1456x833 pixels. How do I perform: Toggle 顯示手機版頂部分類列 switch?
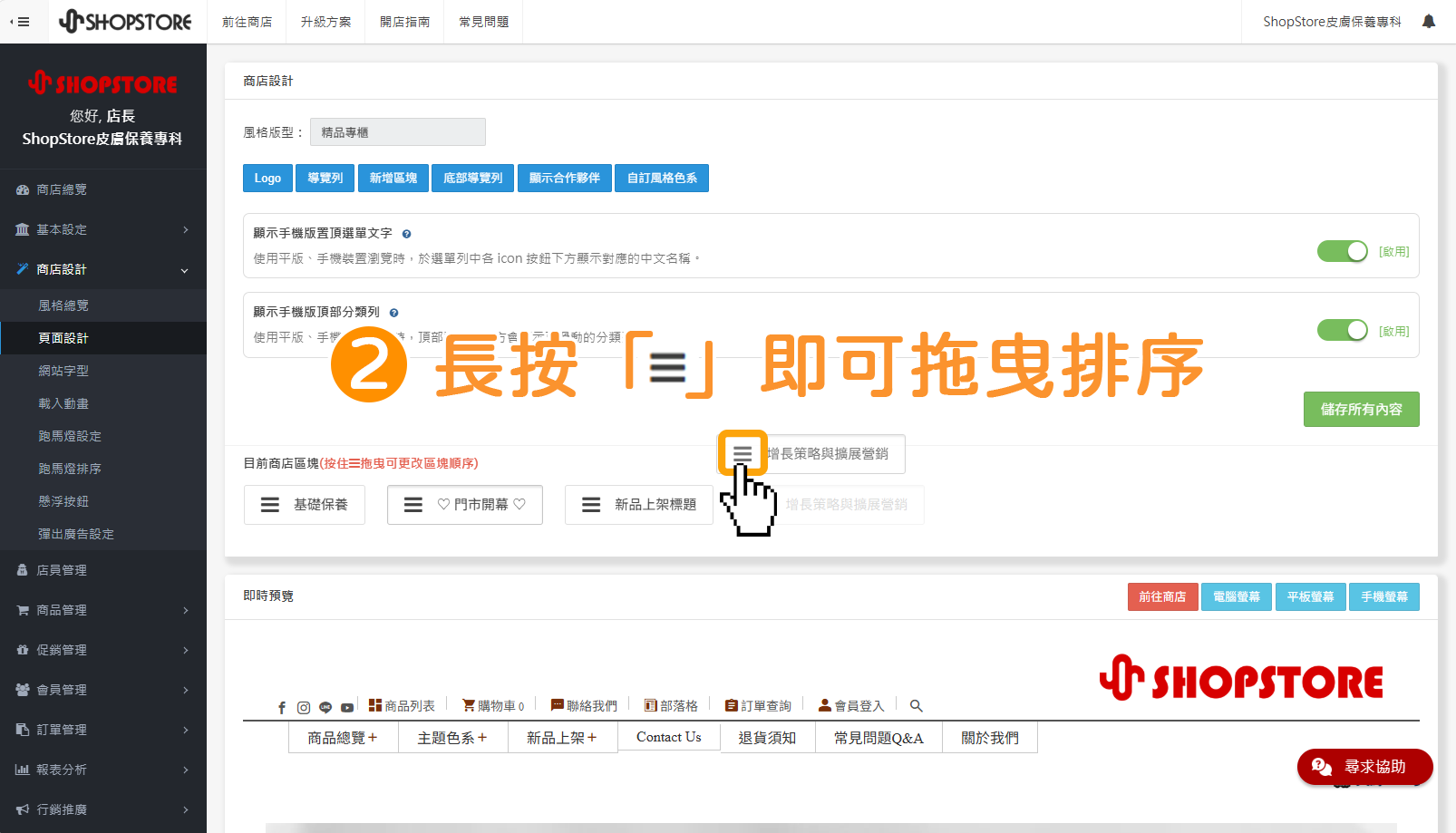[x=1343, y=330]
